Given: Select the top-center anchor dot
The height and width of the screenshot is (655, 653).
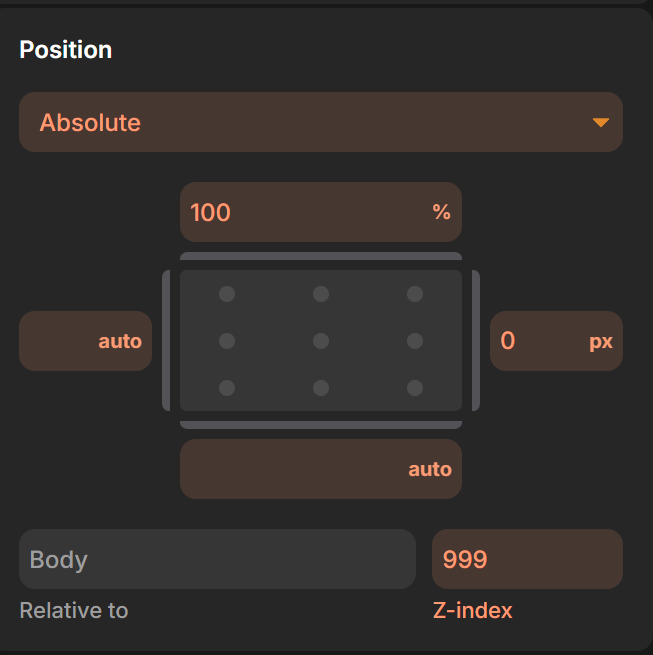Looking at the screenshot, I should (321, 294).
